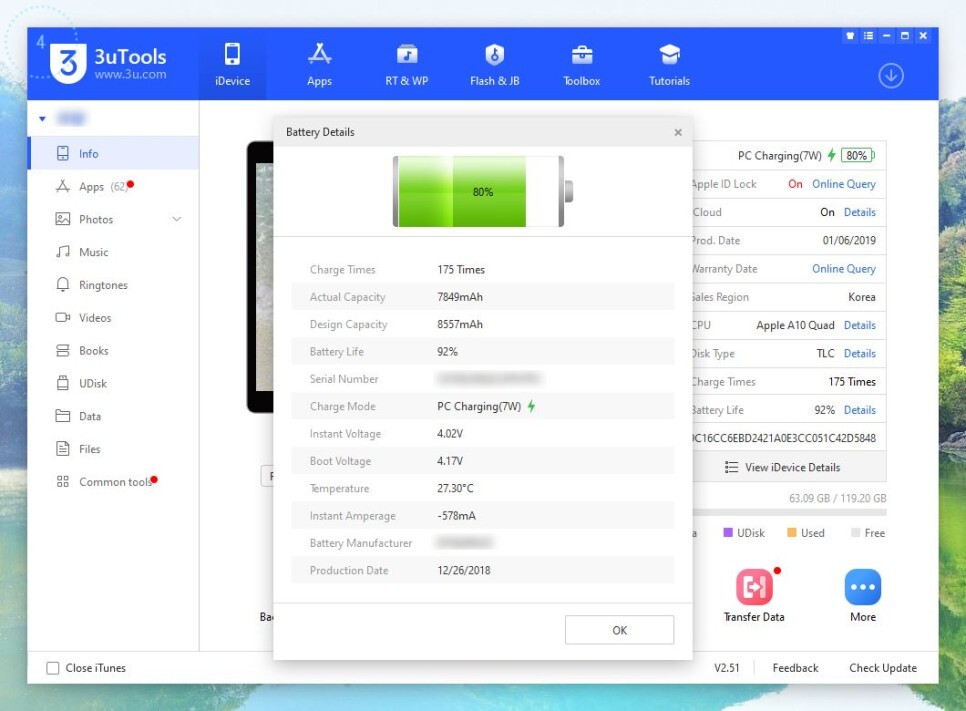966x711 pixels.
Task: Open Flash & JB tab
Action: tap(494, 64)
